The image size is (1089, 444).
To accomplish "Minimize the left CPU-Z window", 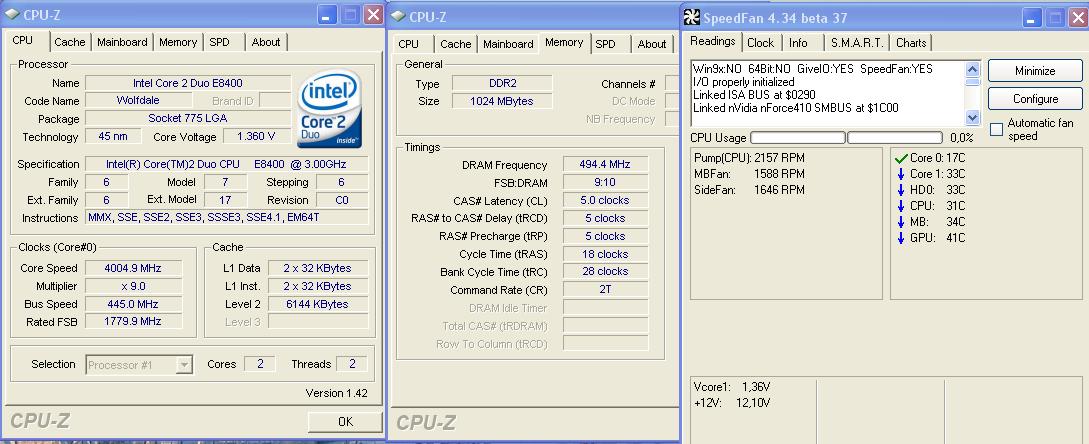I will coord(328,14).
